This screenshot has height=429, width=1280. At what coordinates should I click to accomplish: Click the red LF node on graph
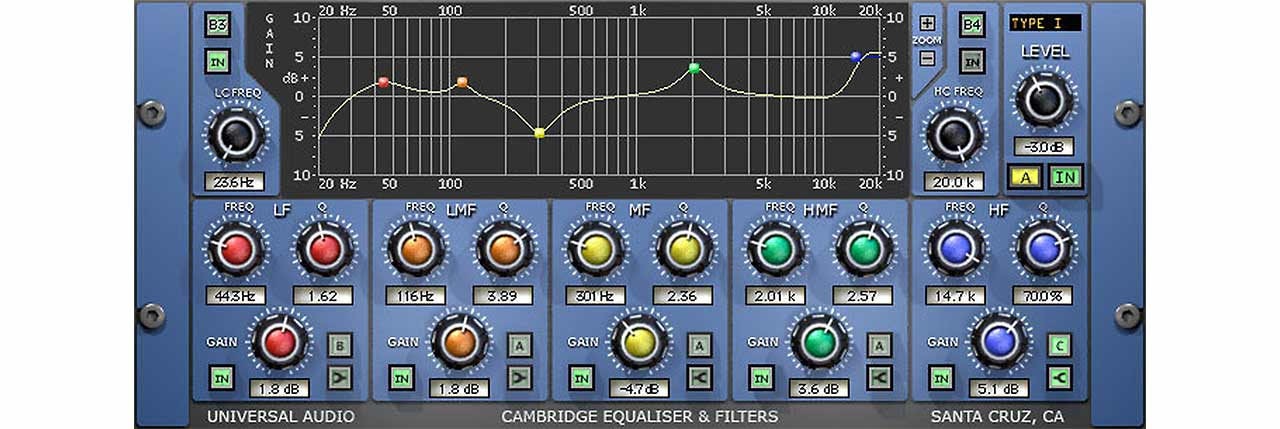(x=383, y=82)
